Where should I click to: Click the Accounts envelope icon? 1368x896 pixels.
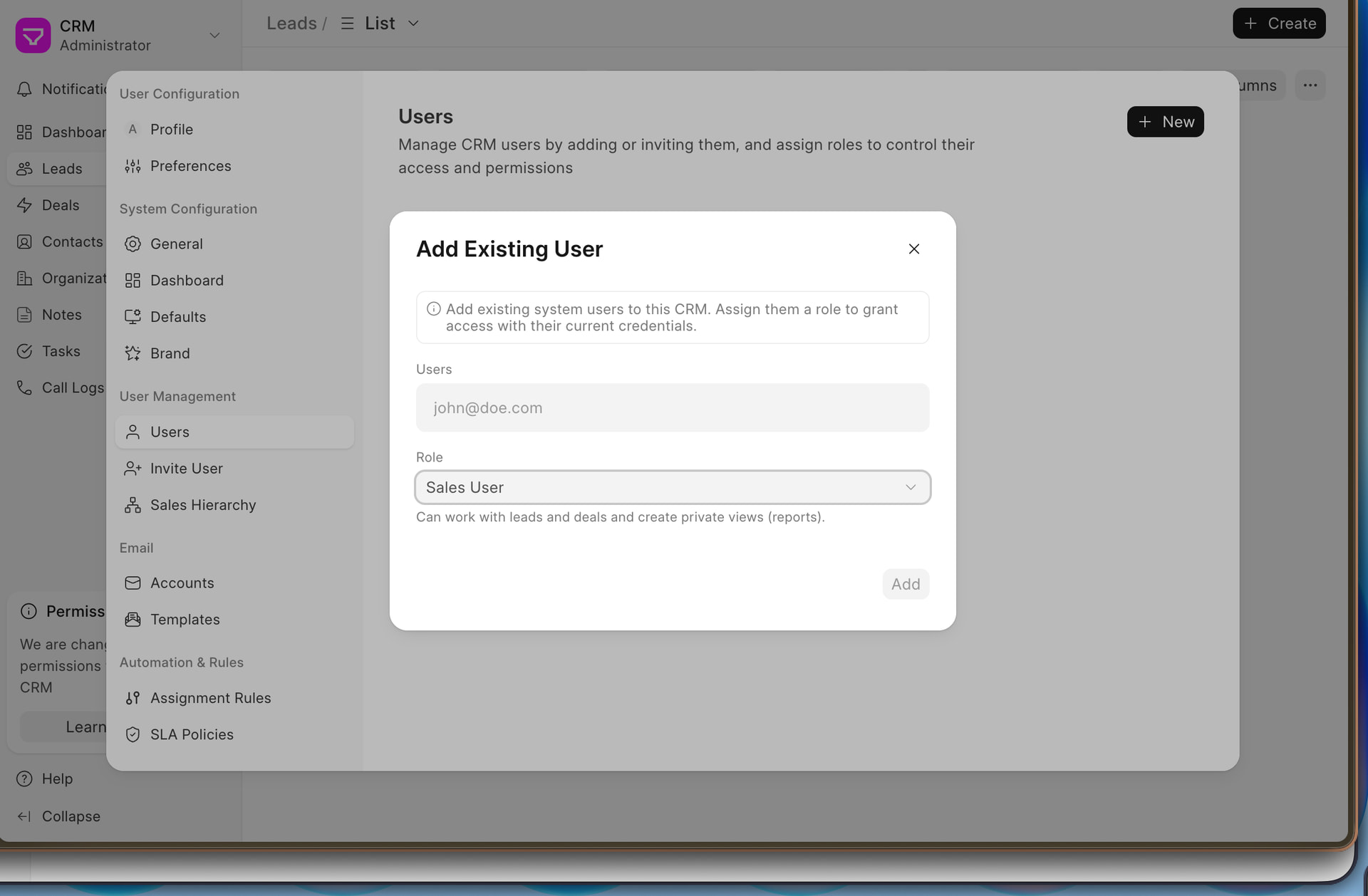point(133,583)
